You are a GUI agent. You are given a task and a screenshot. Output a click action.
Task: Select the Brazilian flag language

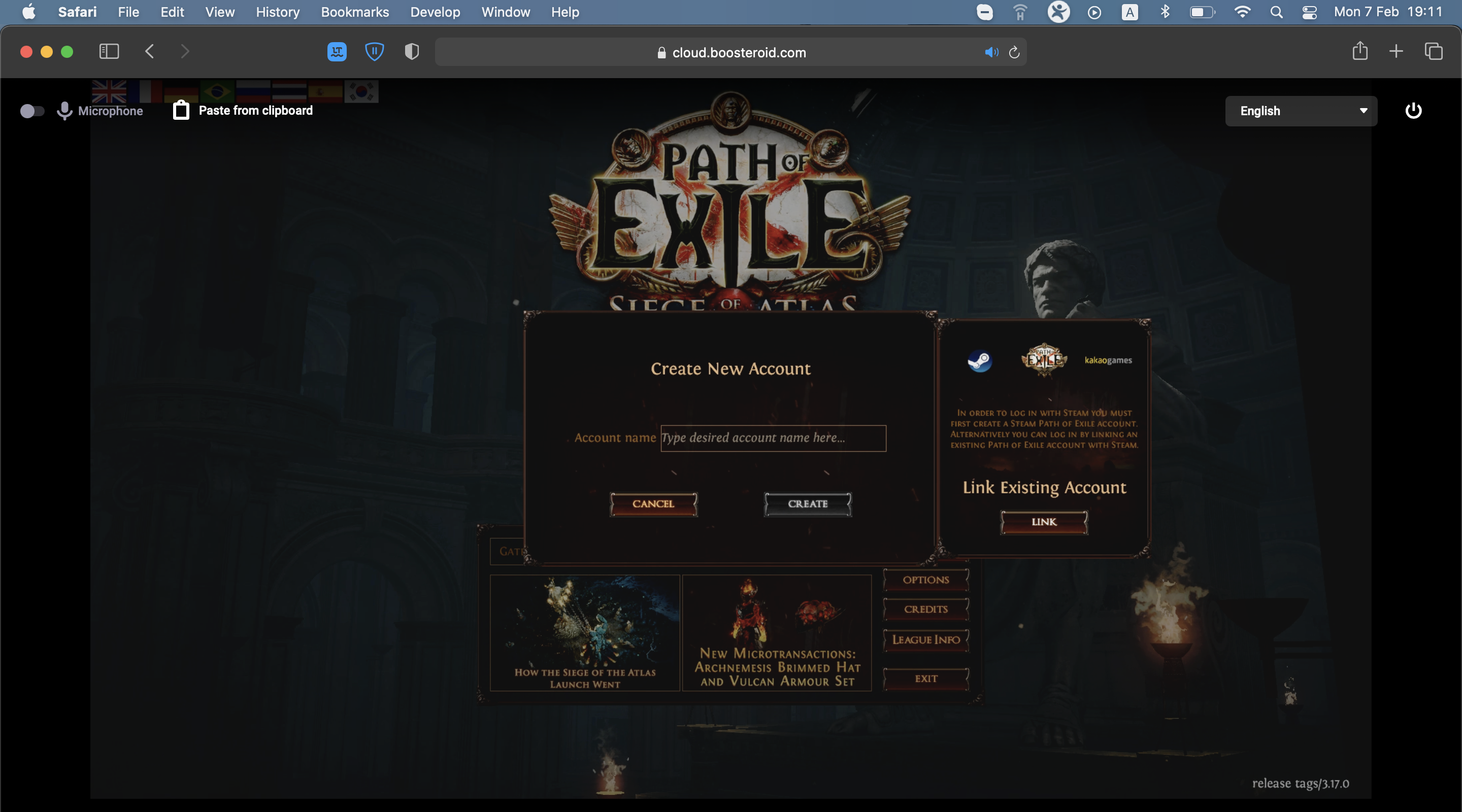pos(217,91)
